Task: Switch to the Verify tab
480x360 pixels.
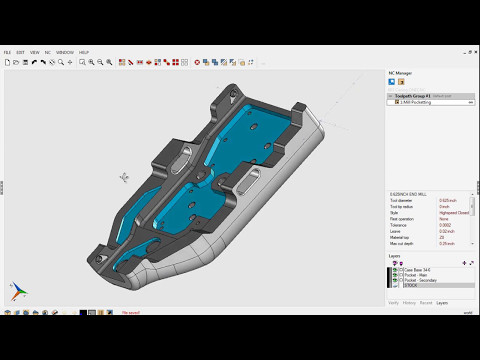Action: pyautogui.click(x=393, y=303)
